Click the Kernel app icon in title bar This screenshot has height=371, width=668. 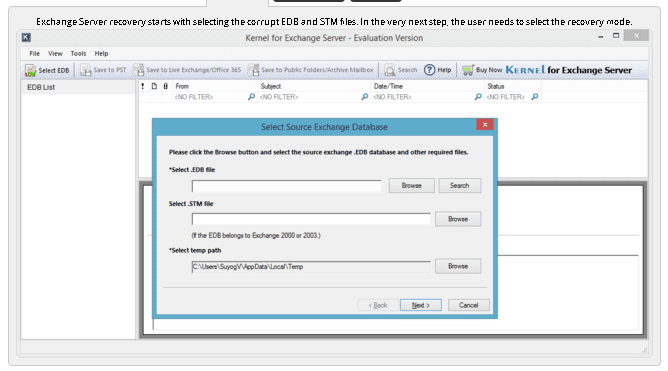tap(26, 37)
